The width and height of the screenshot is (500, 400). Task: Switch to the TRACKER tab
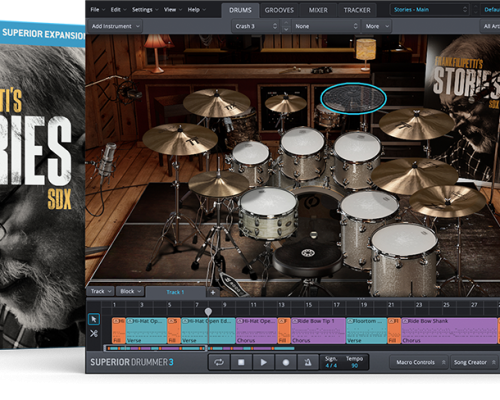(x=357, y=10)
